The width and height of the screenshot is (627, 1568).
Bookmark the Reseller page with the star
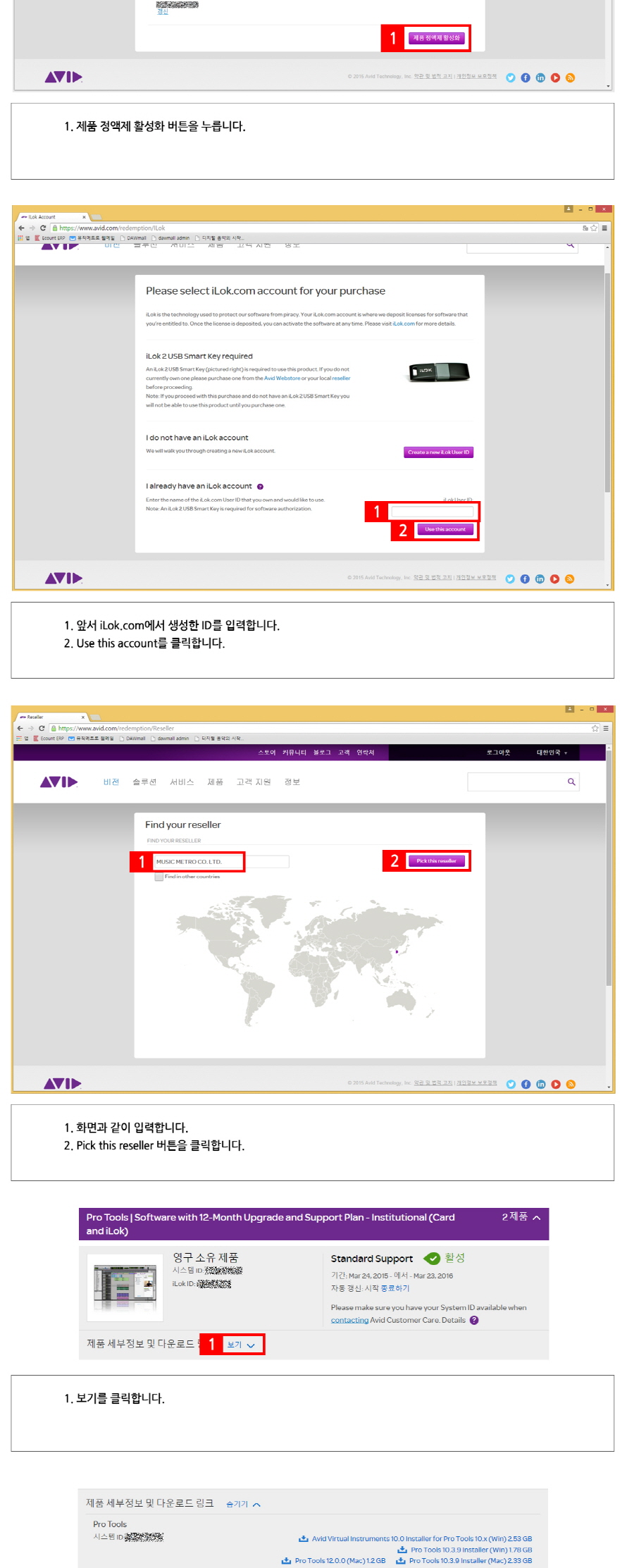tap(595, 728)
